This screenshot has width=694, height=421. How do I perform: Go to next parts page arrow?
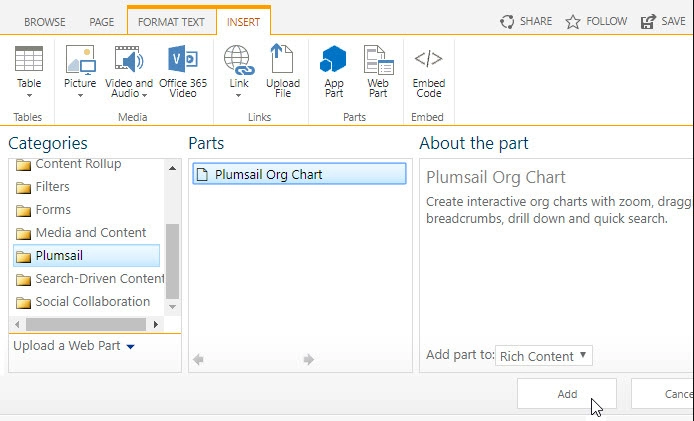tap(309, 359)
